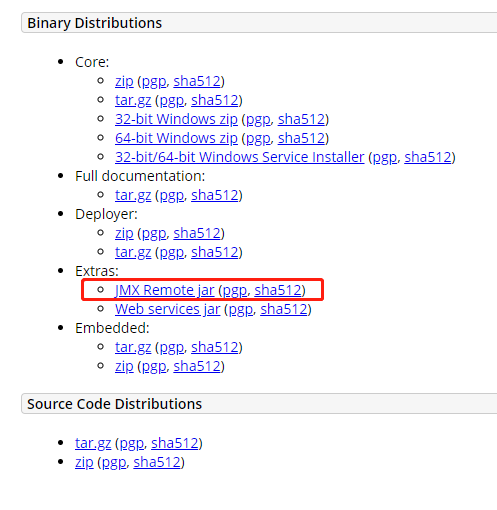Download the Core zip distribution
This screenshot has width=497, height=510.
(124, 81)
